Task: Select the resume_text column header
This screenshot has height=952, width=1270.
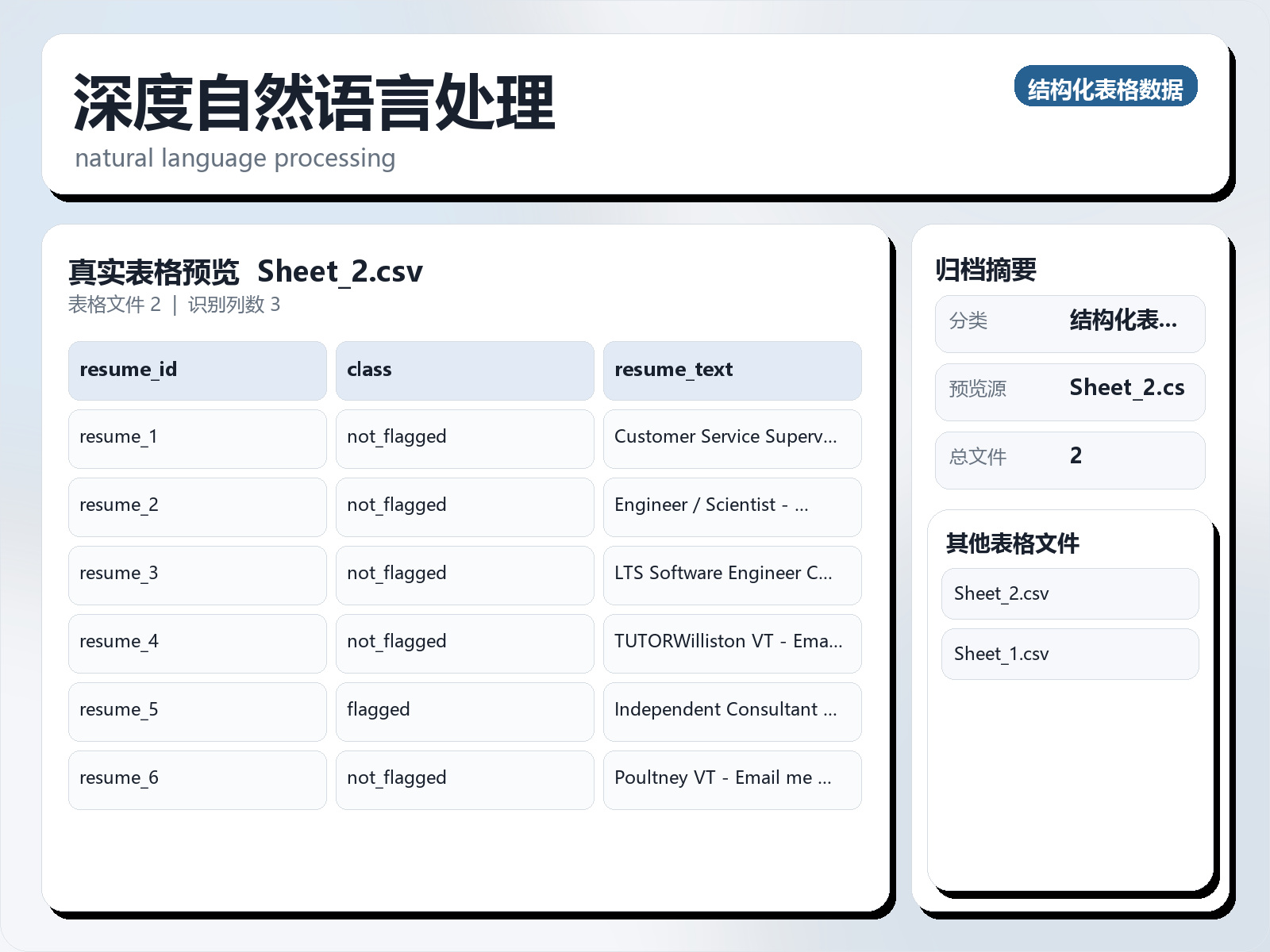Action: tap(732, 370)
